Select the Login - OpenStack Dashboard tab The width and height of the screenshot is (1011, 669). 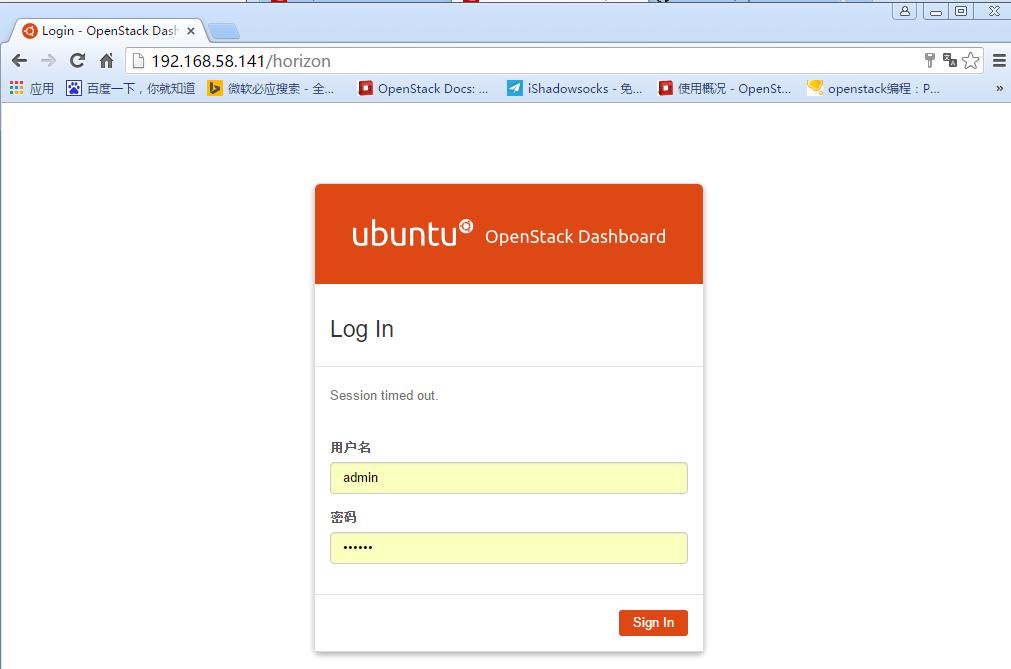coord(108,30)
